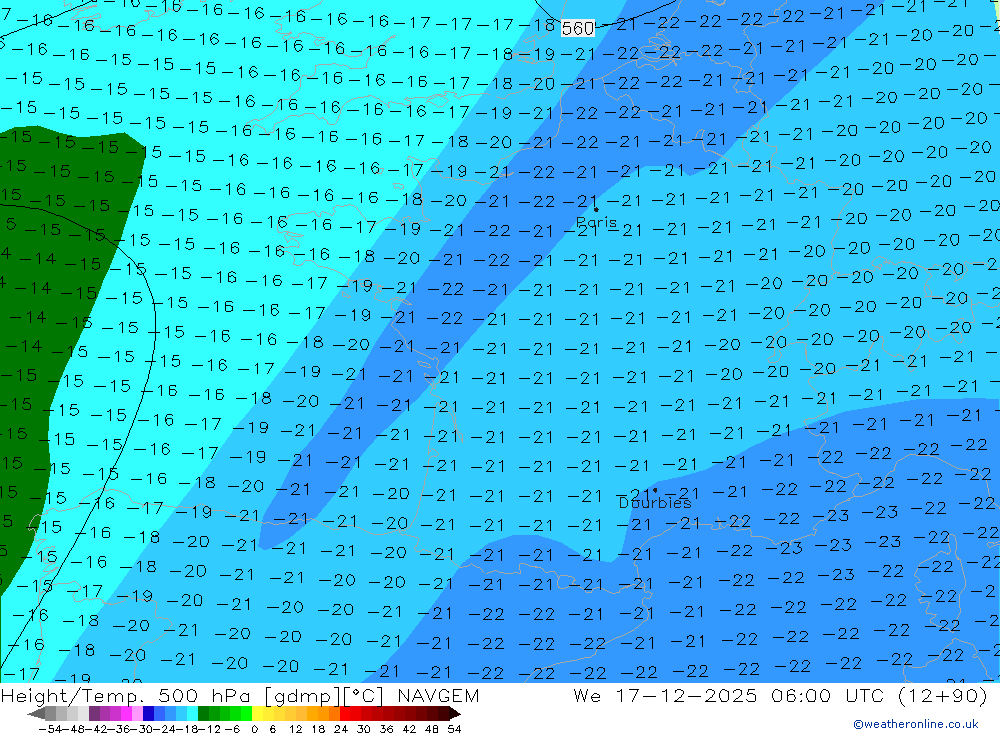
Task: Click the '-30' legend scale value
Action: point(142,729)
